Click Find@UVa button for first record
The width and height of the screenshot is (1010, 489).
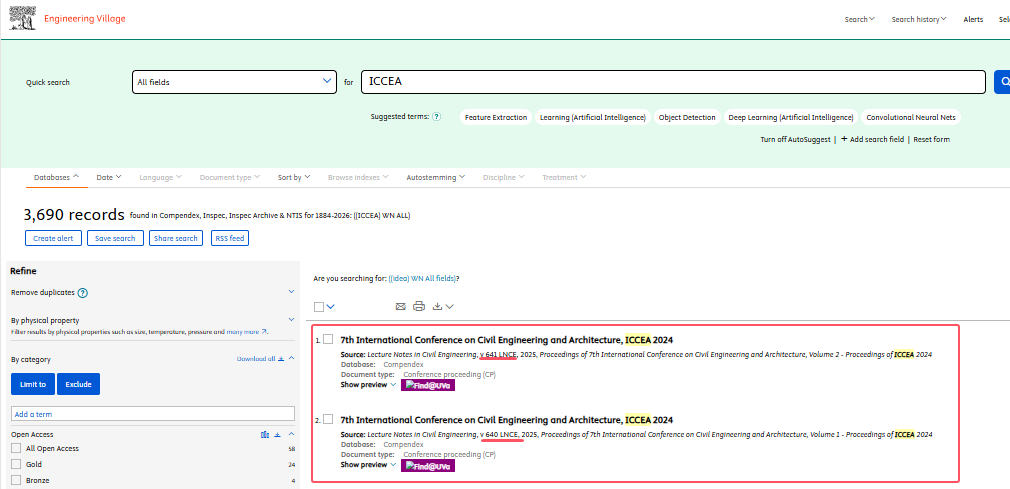click(x=428, y=385)
